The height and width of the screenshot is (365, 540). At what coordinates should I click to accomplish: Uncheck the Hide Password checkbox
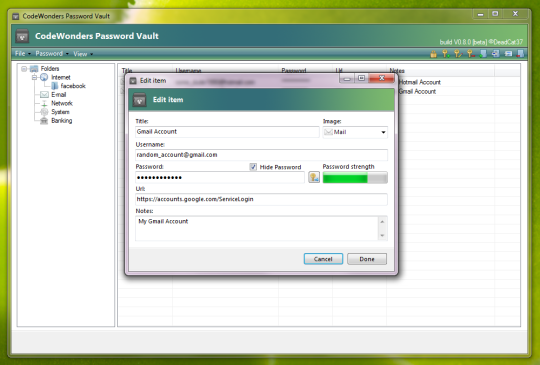(253, 167)
